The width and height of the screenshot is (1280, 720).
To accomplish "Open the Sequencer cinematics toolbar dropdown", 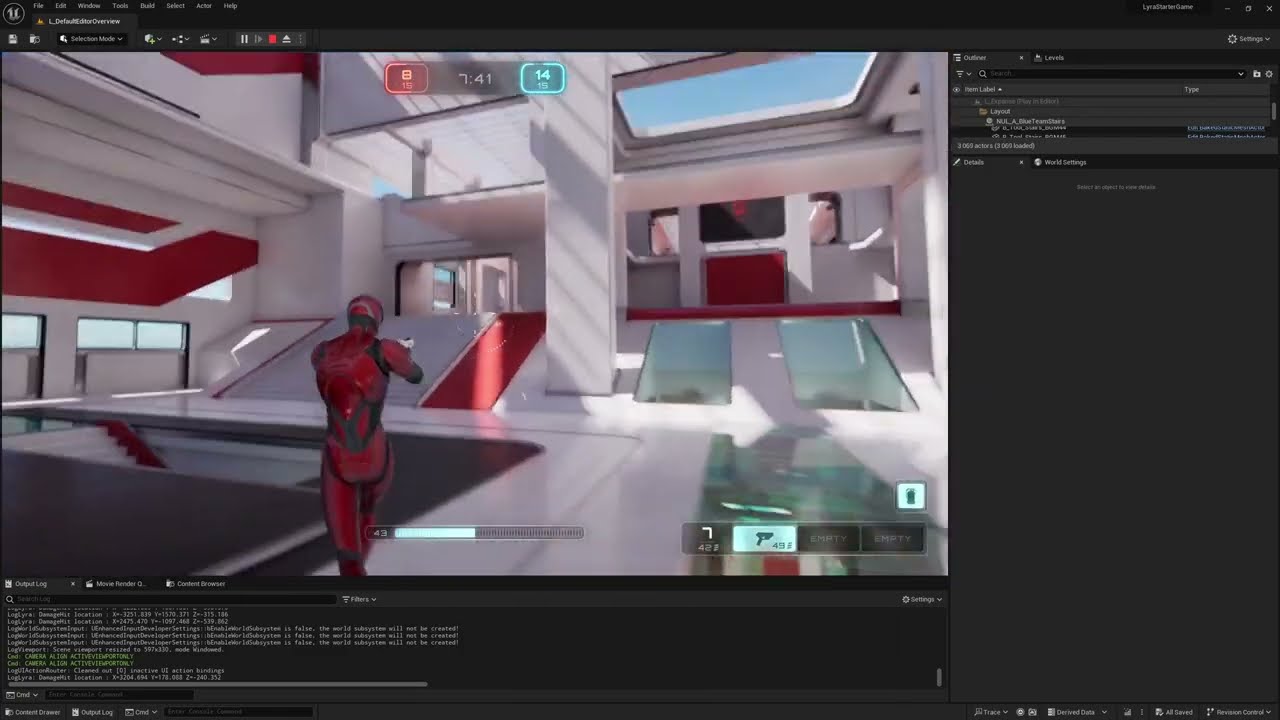I will pos(208,39).
